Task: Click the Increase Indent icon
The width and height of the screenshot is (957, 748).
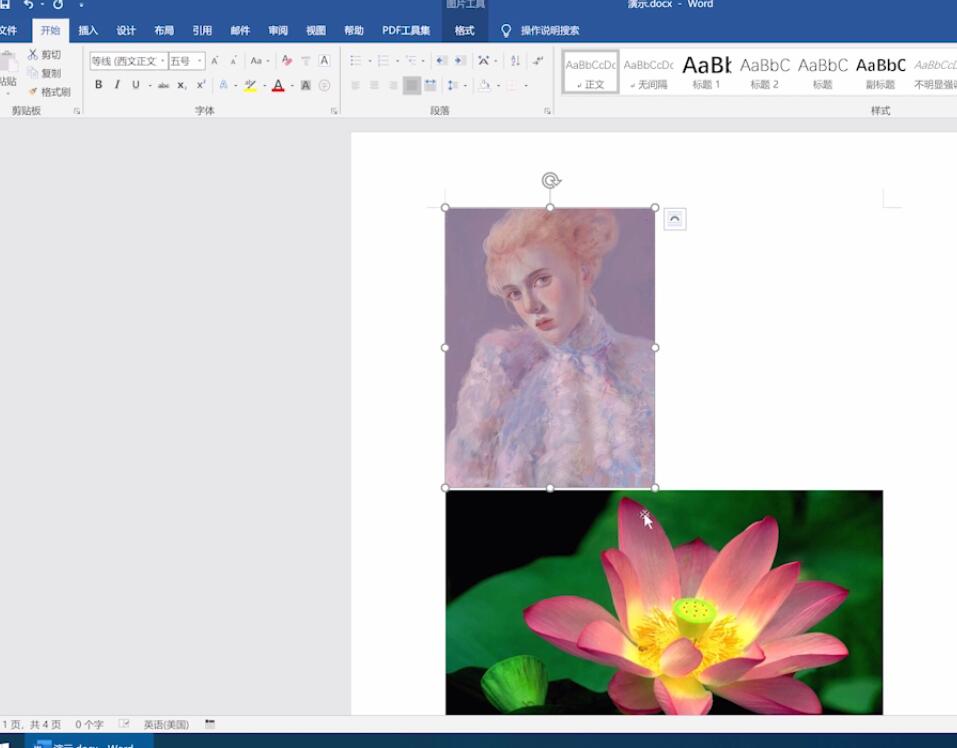Action: tap(460, 61)
